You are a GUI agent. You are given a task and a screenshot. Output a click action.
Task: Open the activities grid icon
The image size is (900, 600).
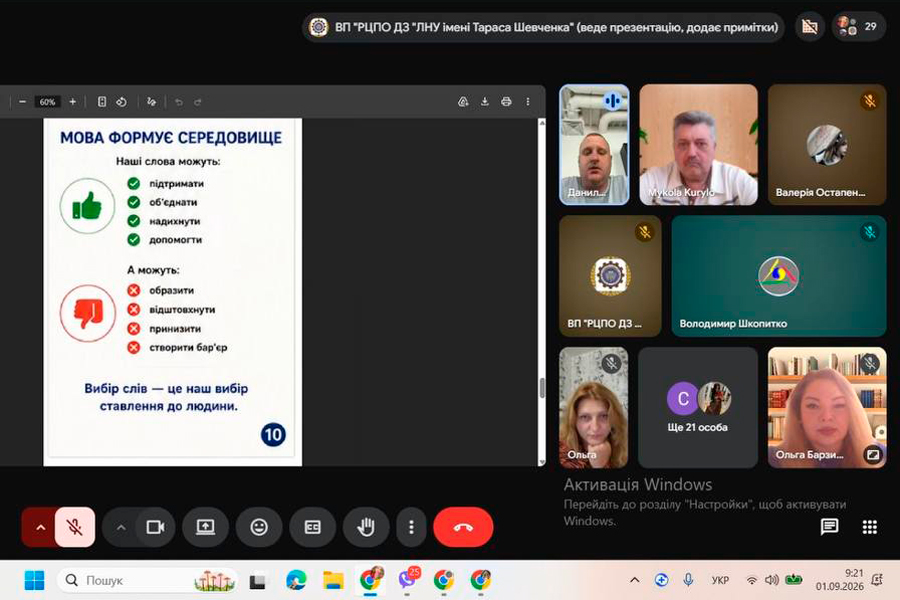click(x=870, y=527)
